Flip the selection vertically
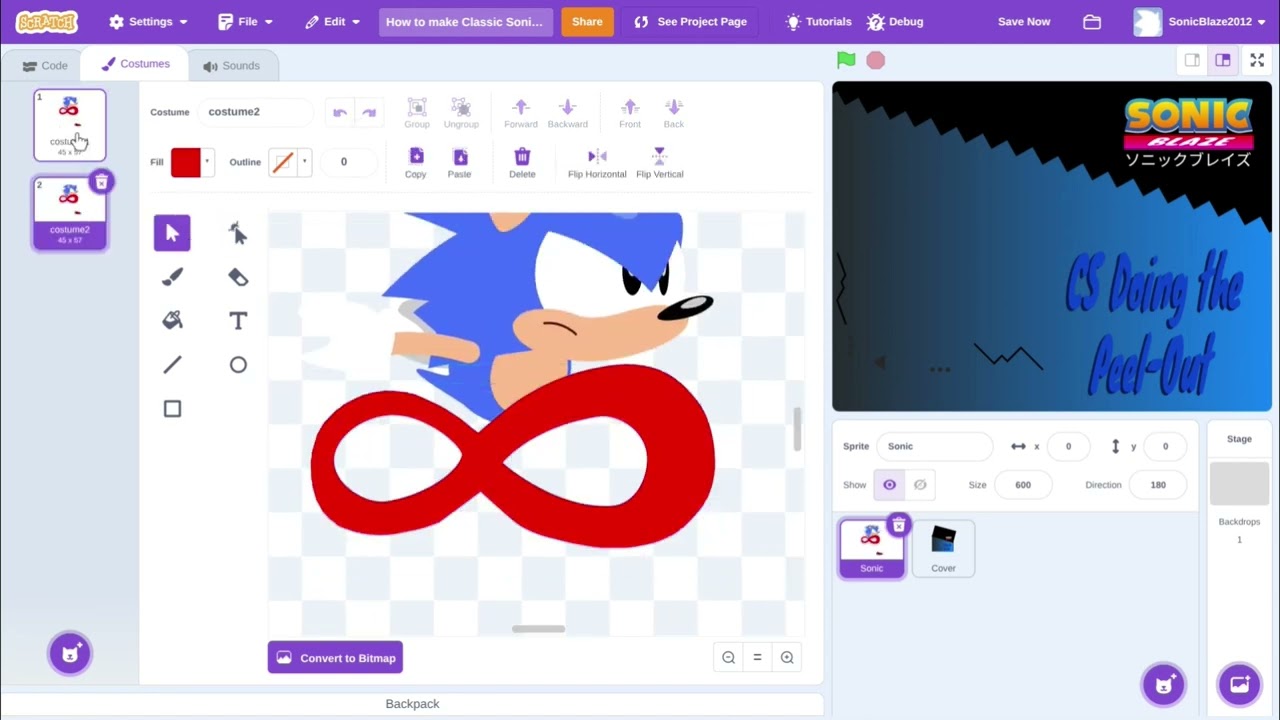1280x720 pixels. pos(659,156)
